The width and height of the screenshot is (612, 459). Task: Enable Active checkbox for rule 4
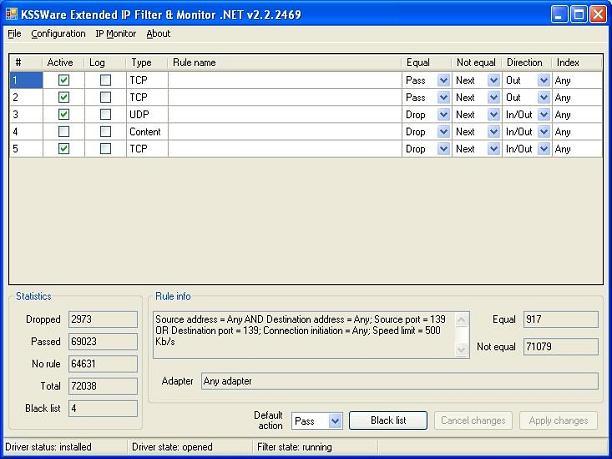[x=64, y=131]
